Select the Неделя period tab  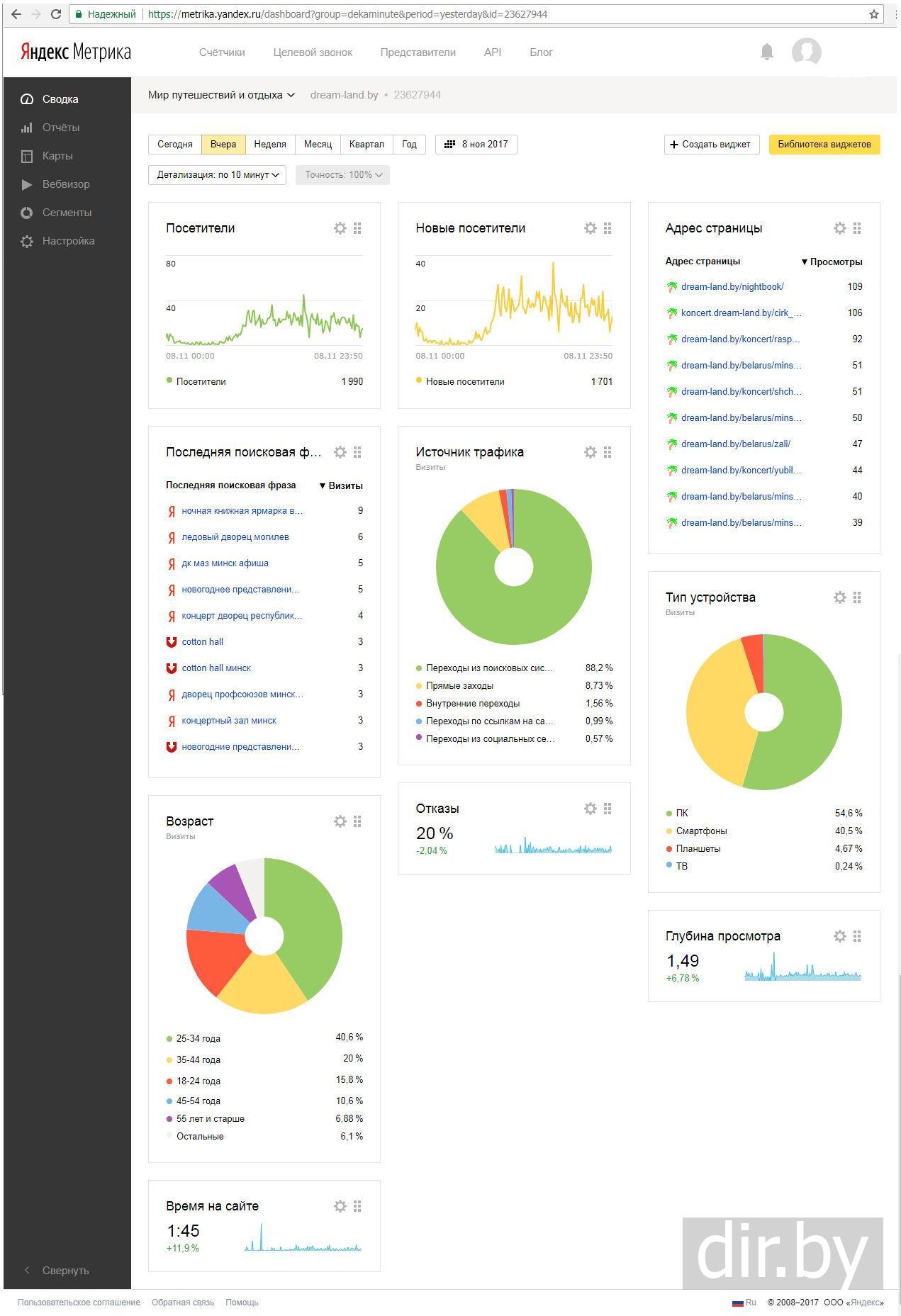270,145
